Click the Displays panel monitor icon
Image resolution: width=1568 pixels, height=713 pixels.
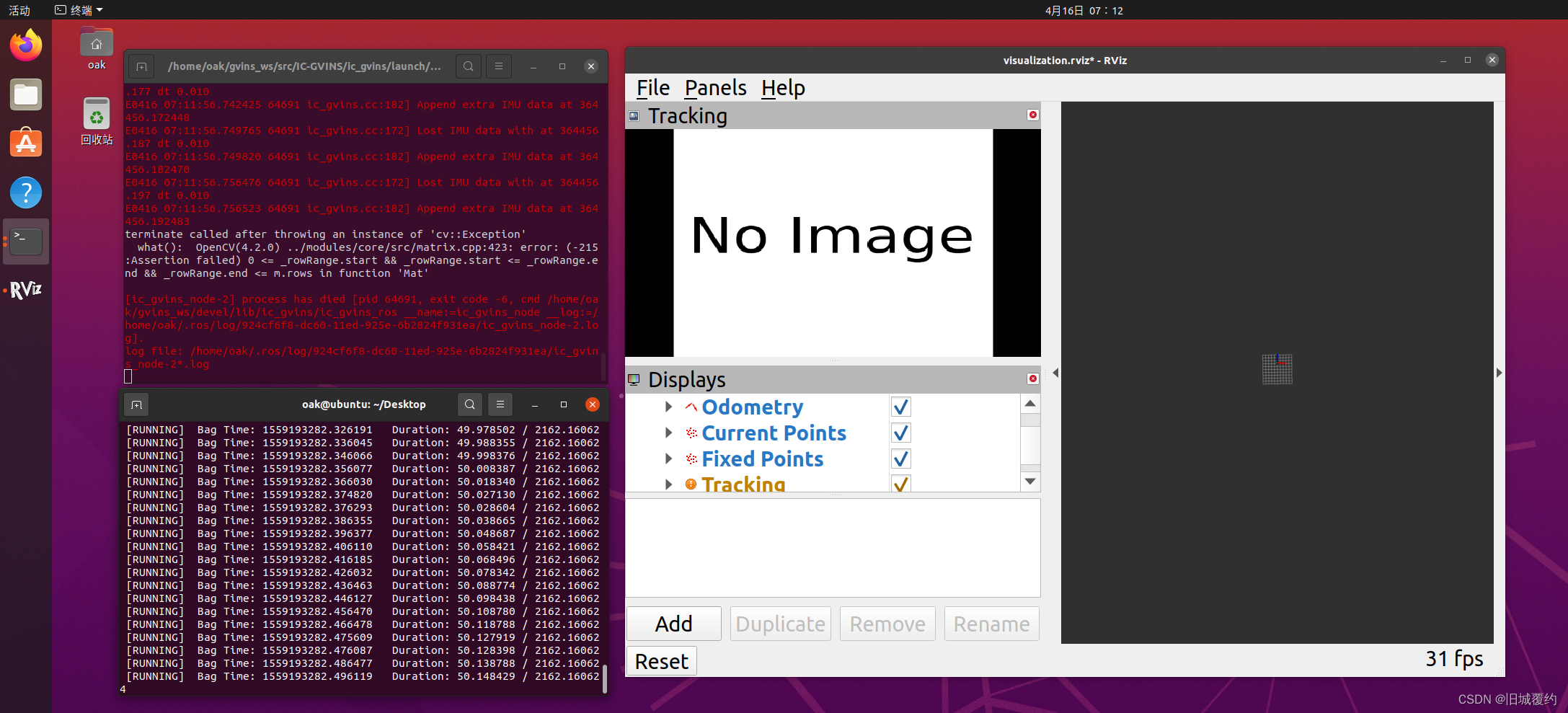634,379
